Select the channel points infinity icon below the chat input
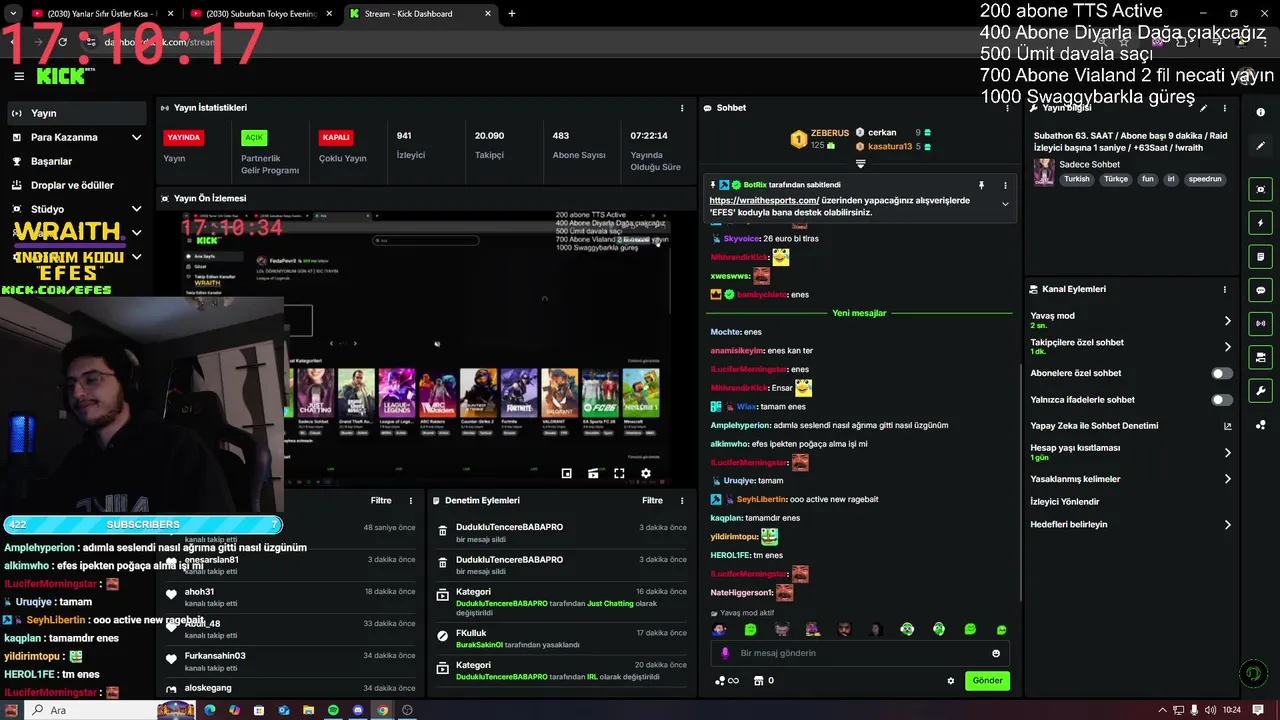The image size is (1280, 720). tap(727, 681)
